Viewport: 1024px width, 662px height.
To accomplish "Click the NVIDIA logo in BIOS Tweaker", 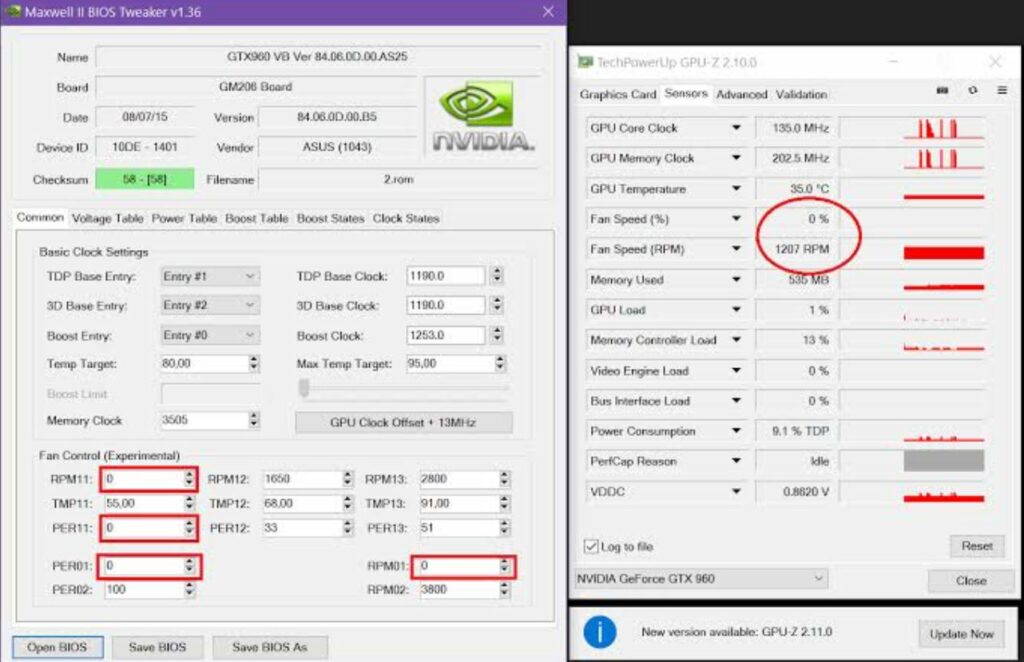I will point(483,117).
